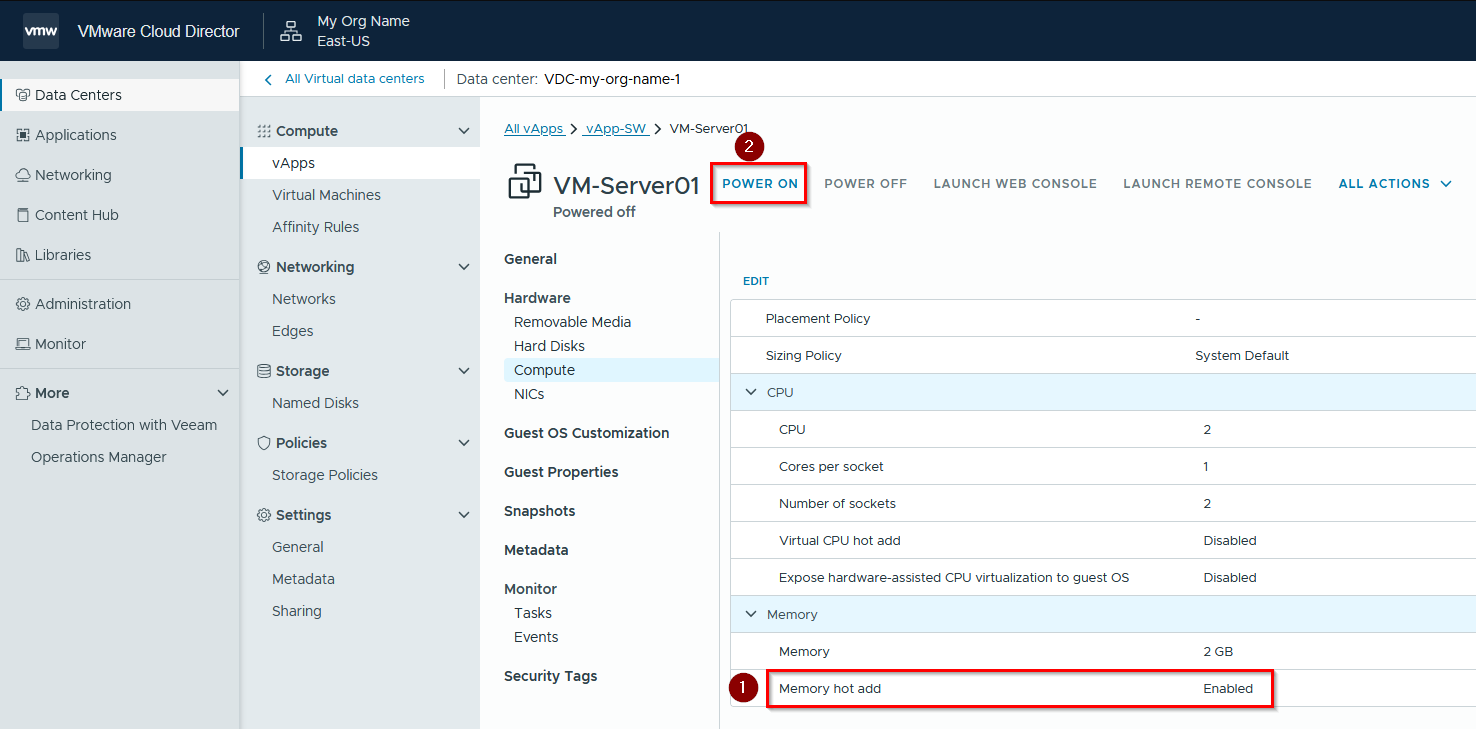This screenshot has height=729, width=1476.
Task: Open Affinity Rules
Action: point(315,227)
